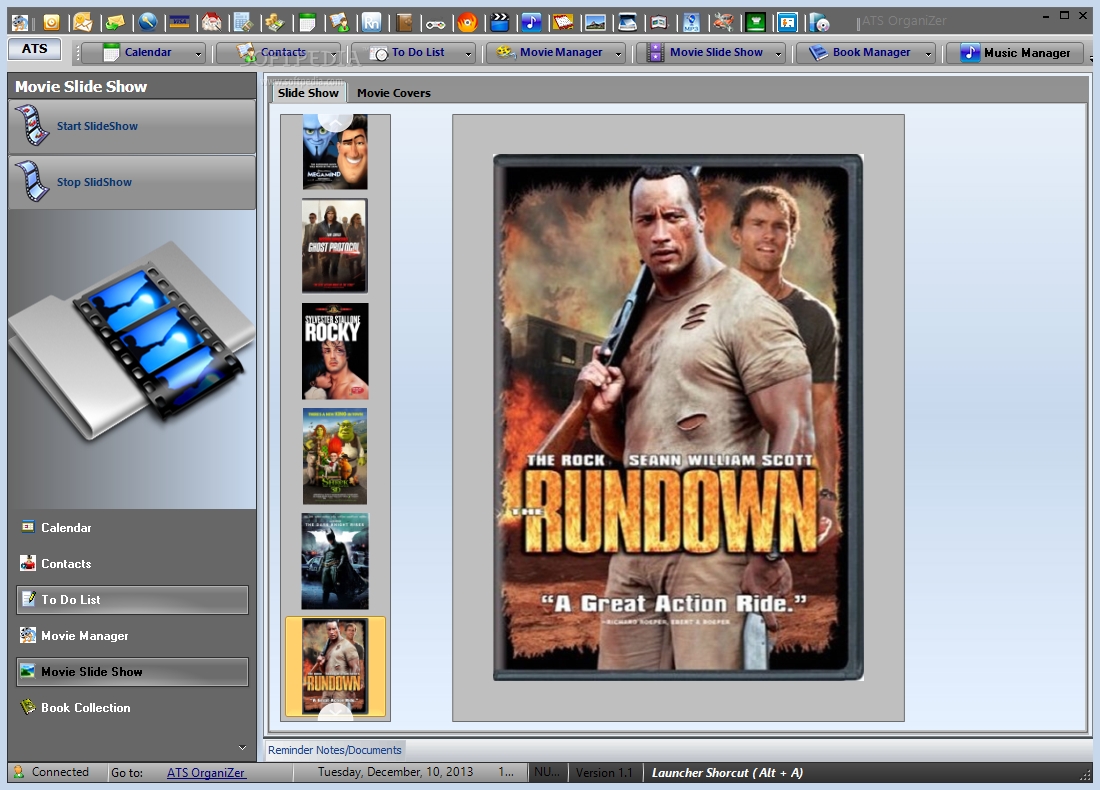The height and width of the screenshot is (790, 1100).
Task: Select the Ghost Protocol movie thumbnail
Action: [335, 246]
